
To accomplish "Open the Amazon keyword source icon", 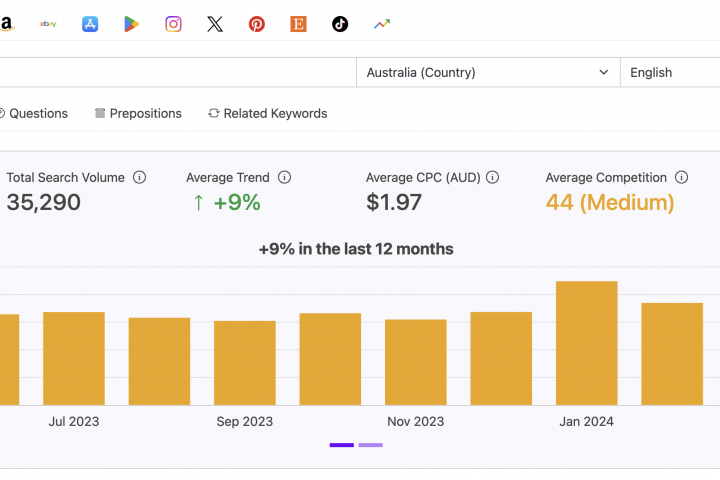I will coord(6,24).
